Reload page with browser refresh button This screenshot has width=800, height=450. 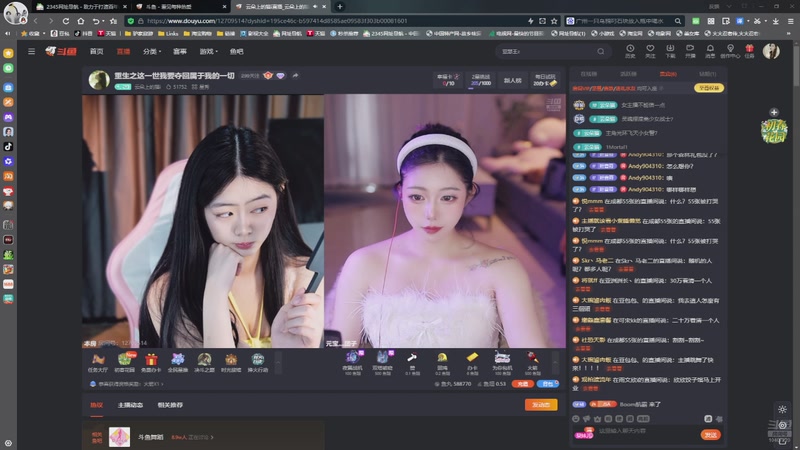click(66, 21)
